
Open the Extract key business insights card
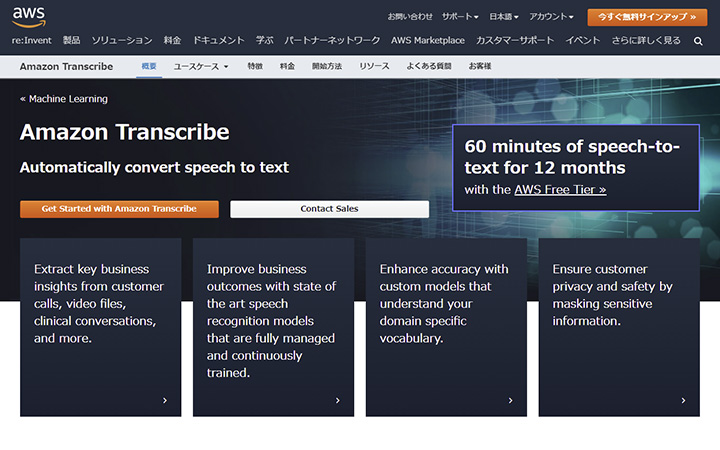pos(101,327)
